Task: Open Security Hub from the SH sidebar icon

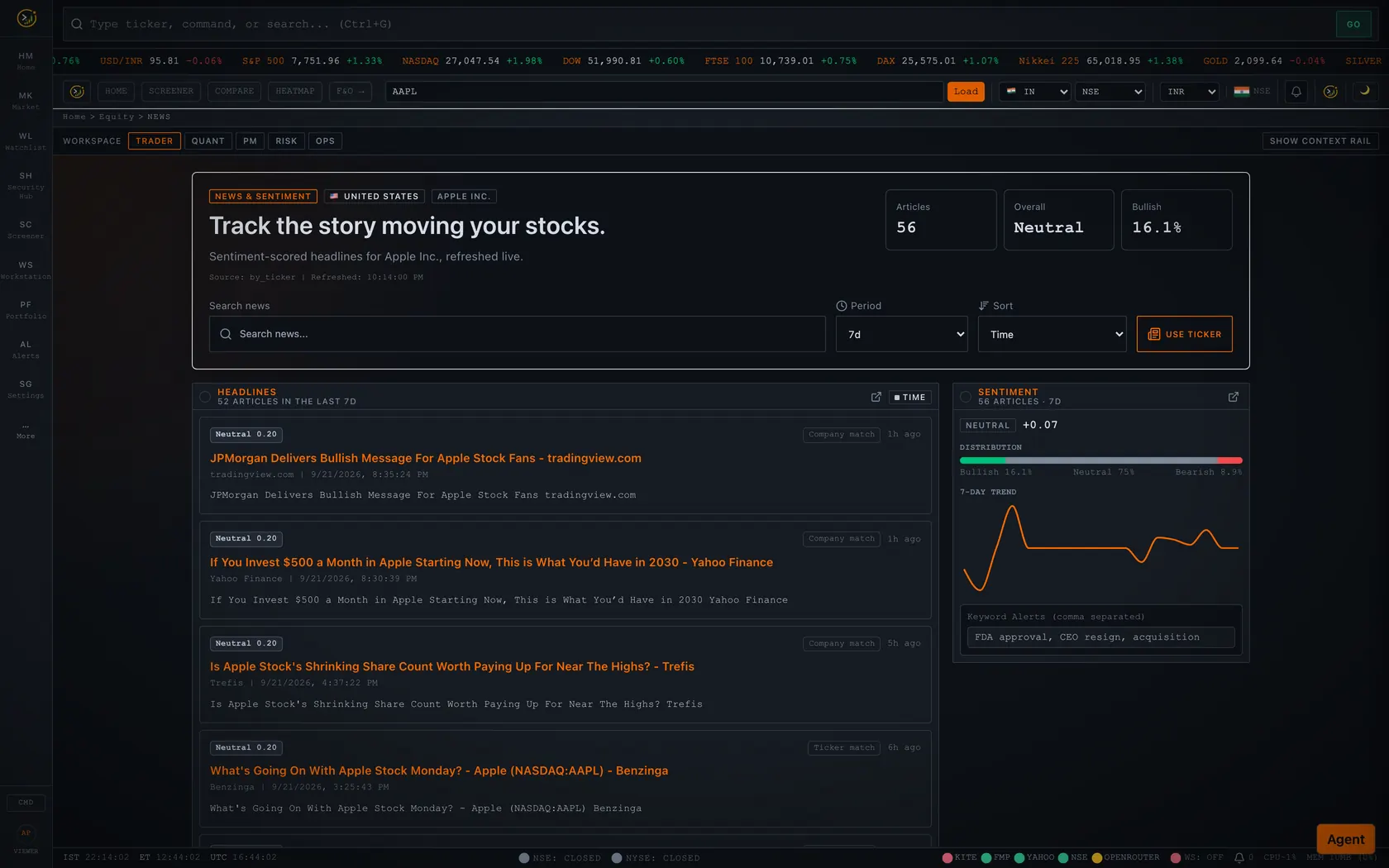Action: coord(26,184)
